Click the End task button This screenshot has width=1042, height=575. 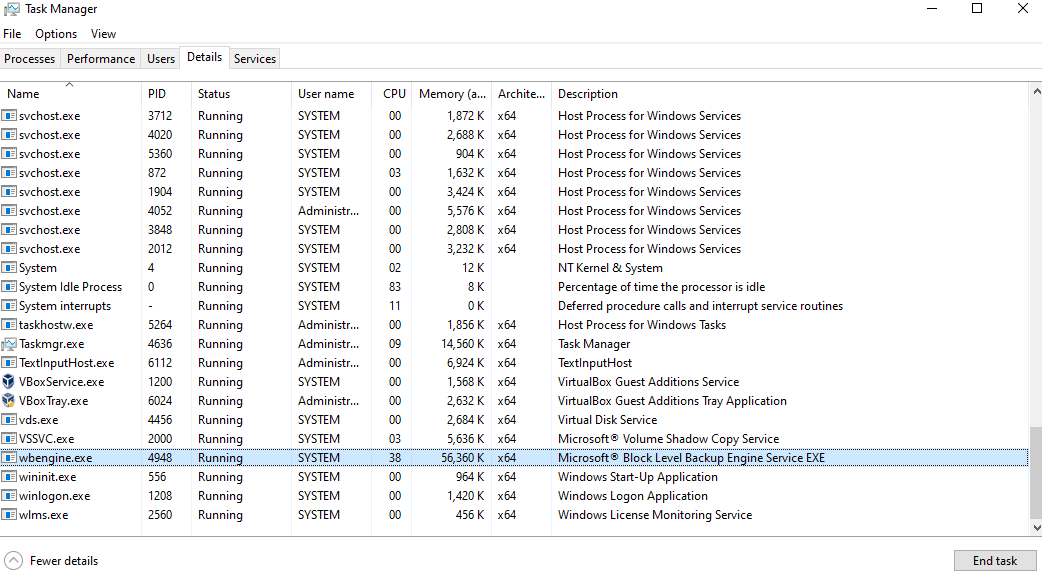pyautogui.click(x=995, y=560)
